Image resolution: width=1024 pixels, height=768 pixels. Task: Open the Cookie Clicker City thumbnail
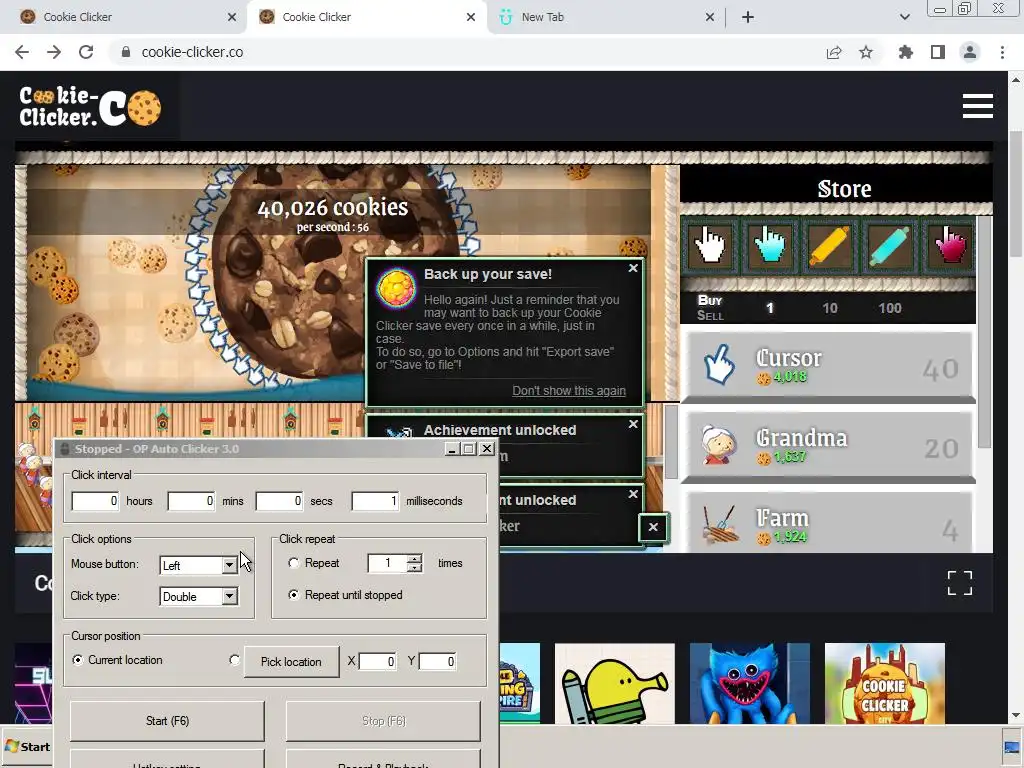885,683
